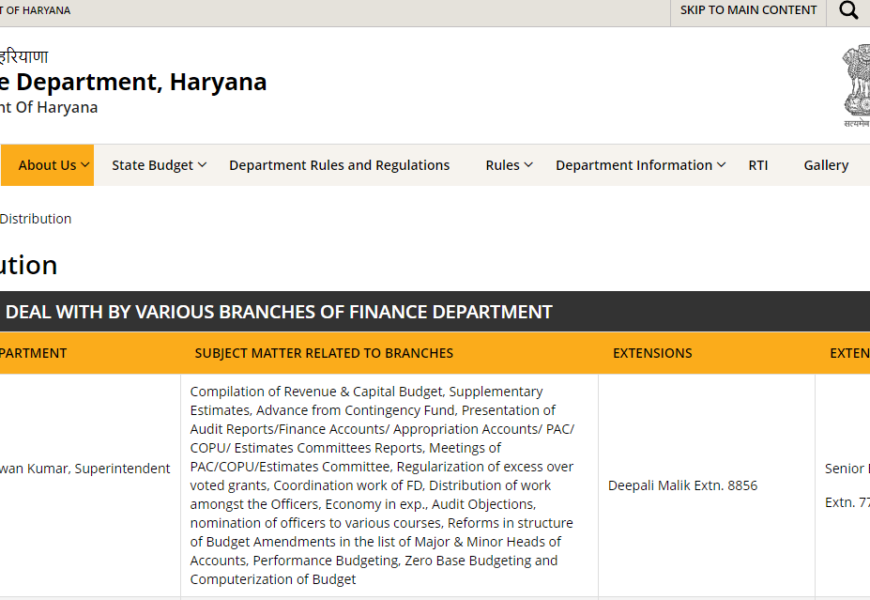Click the budget compilation subject matter text
Screen dimensions: 870x600
tap(382, 486)
